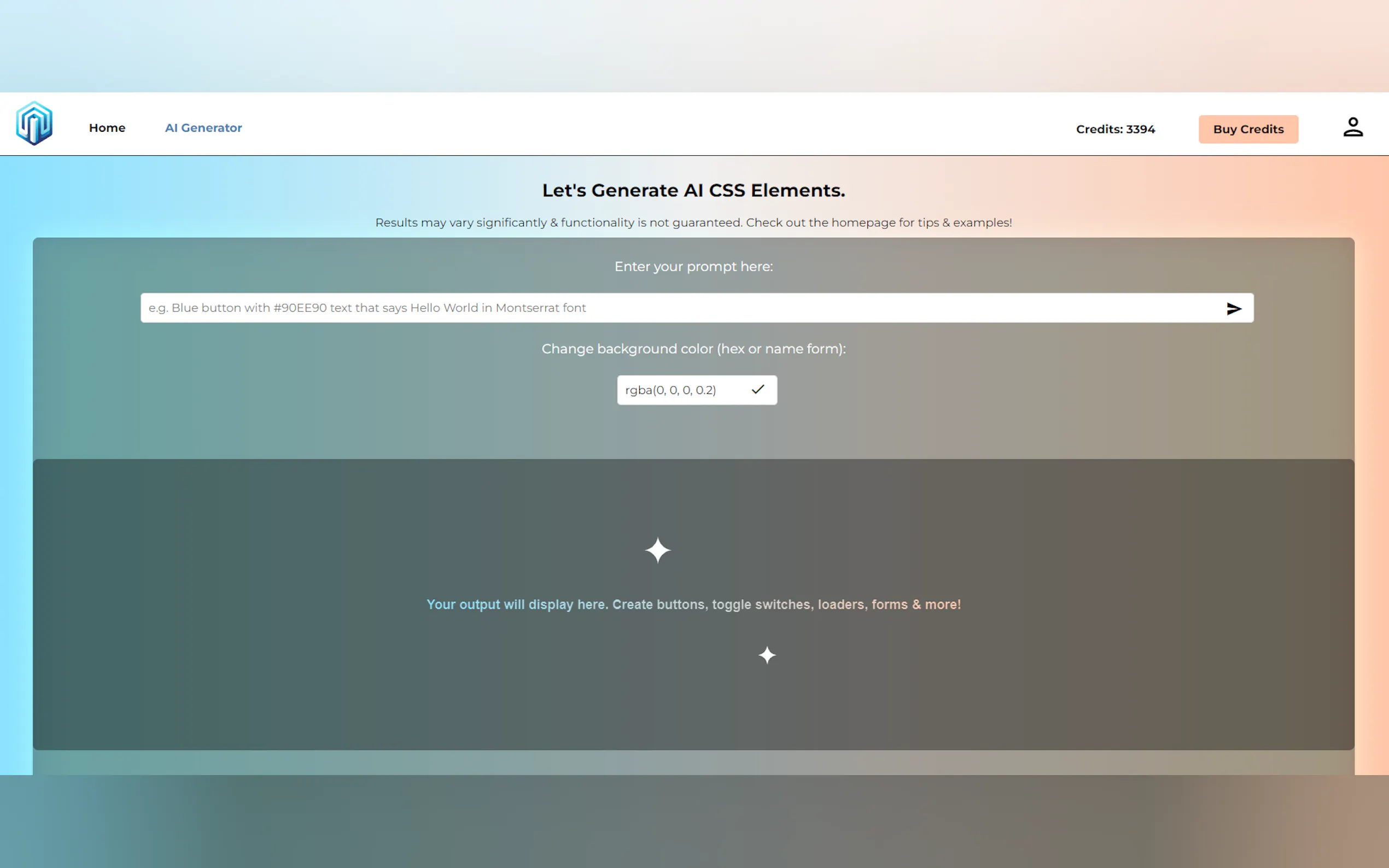Image resolution: width=1389 pixels, height=868 pixels.
Task: Confirm background color with the checkmark icon
Action: 757,390
